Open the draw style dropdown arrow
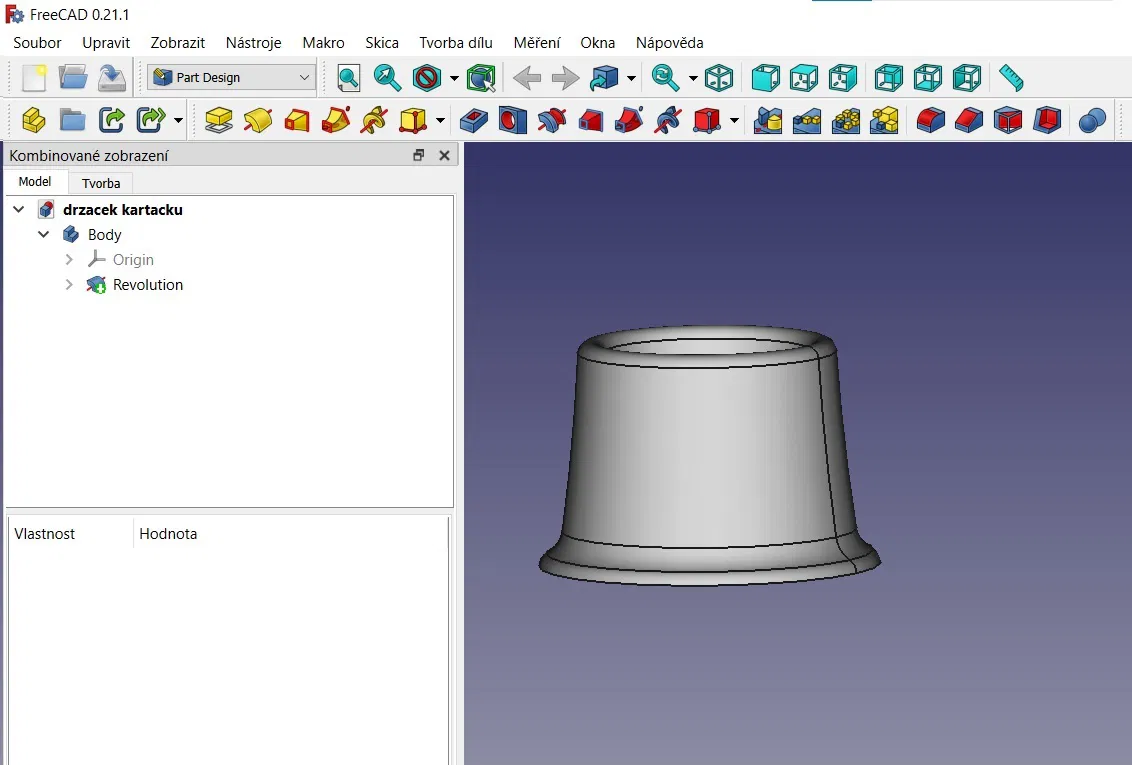The image size is (1132, 765). coord(454,78)
